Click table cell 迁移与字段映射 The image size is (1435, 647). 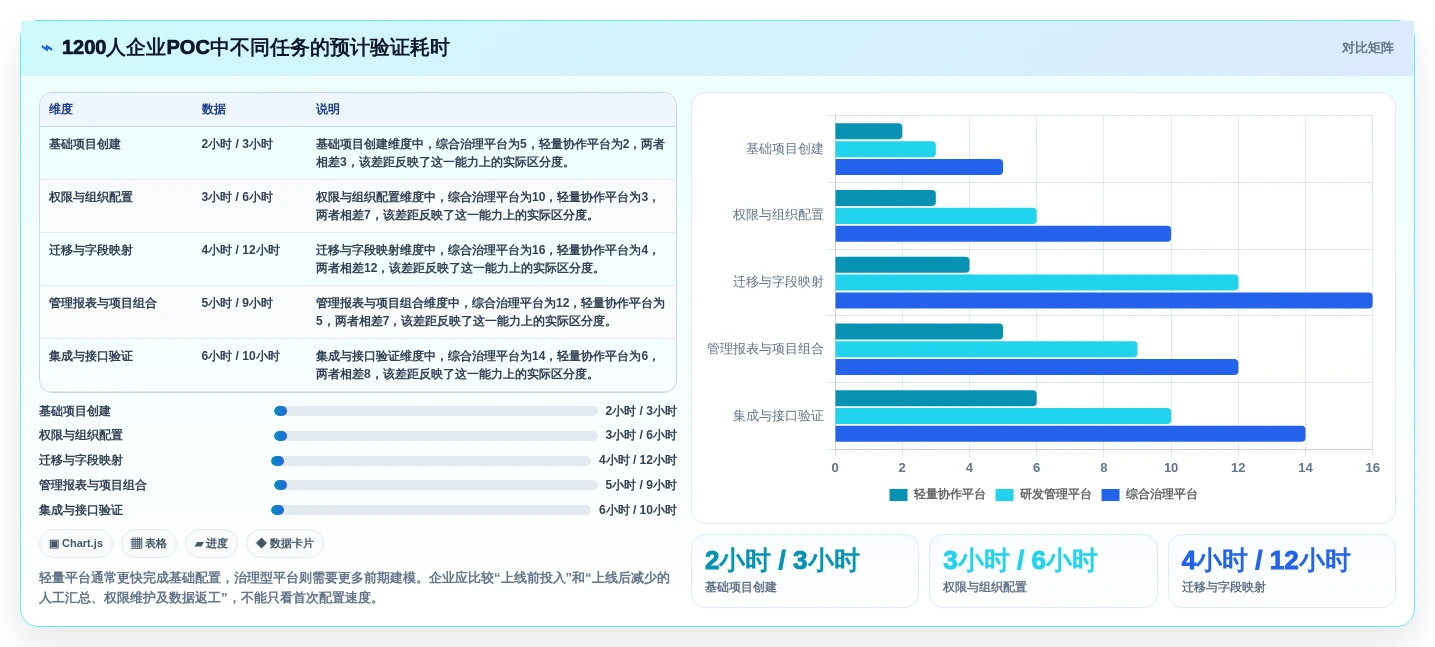tap(91, 250)
